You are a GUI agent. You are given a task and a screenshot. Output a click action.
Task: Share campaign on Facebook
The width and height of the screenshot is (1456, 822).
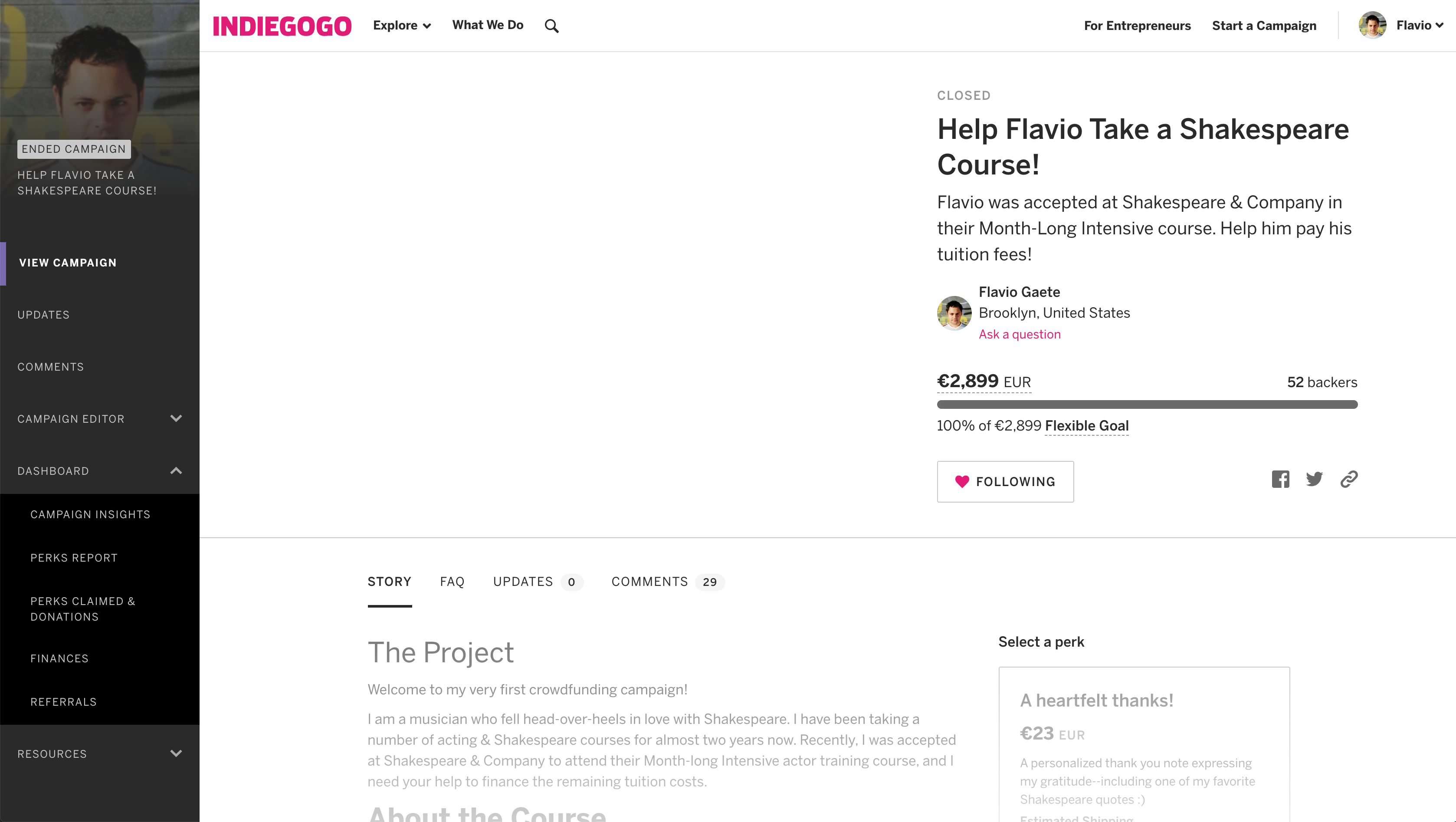click(x=1280, y=480)
